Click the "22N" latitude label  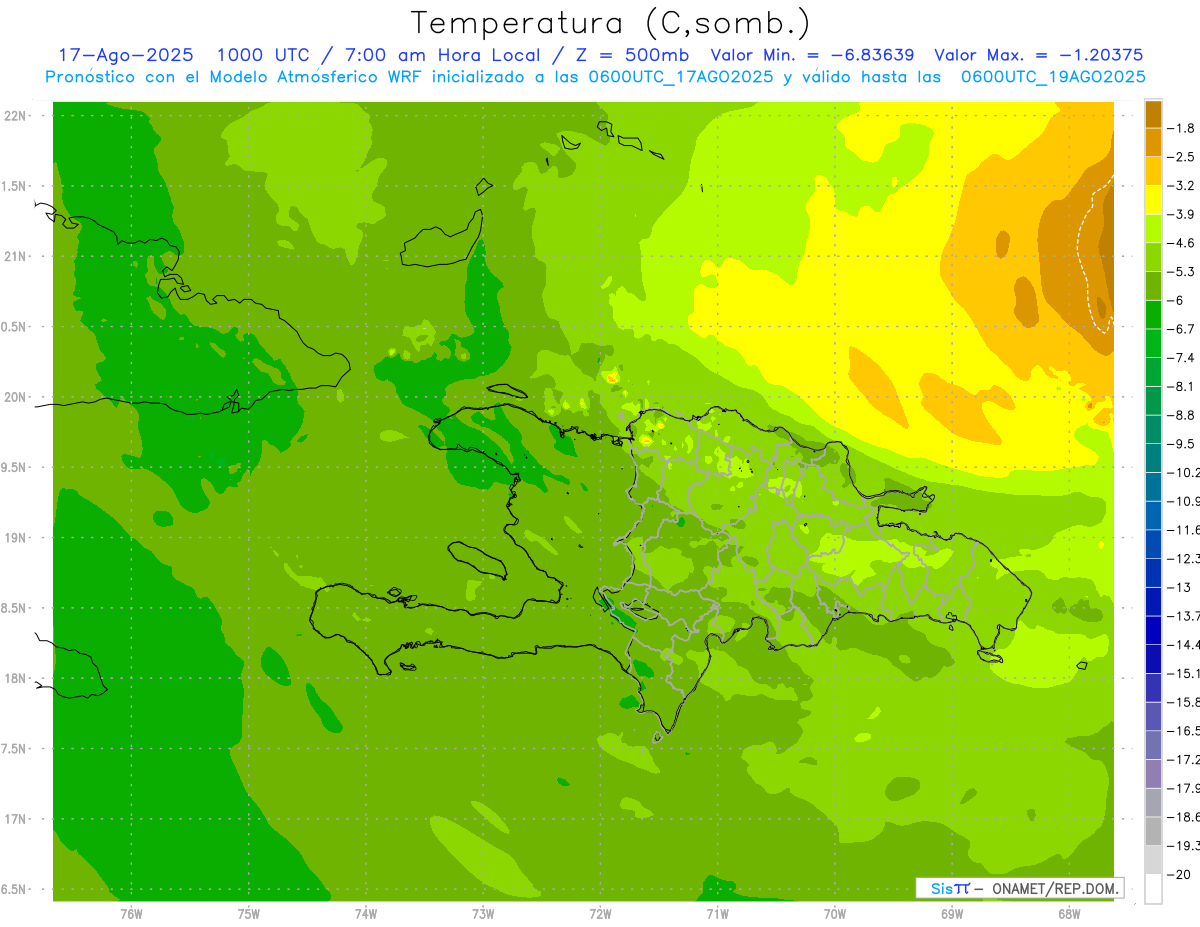(15, 116)
